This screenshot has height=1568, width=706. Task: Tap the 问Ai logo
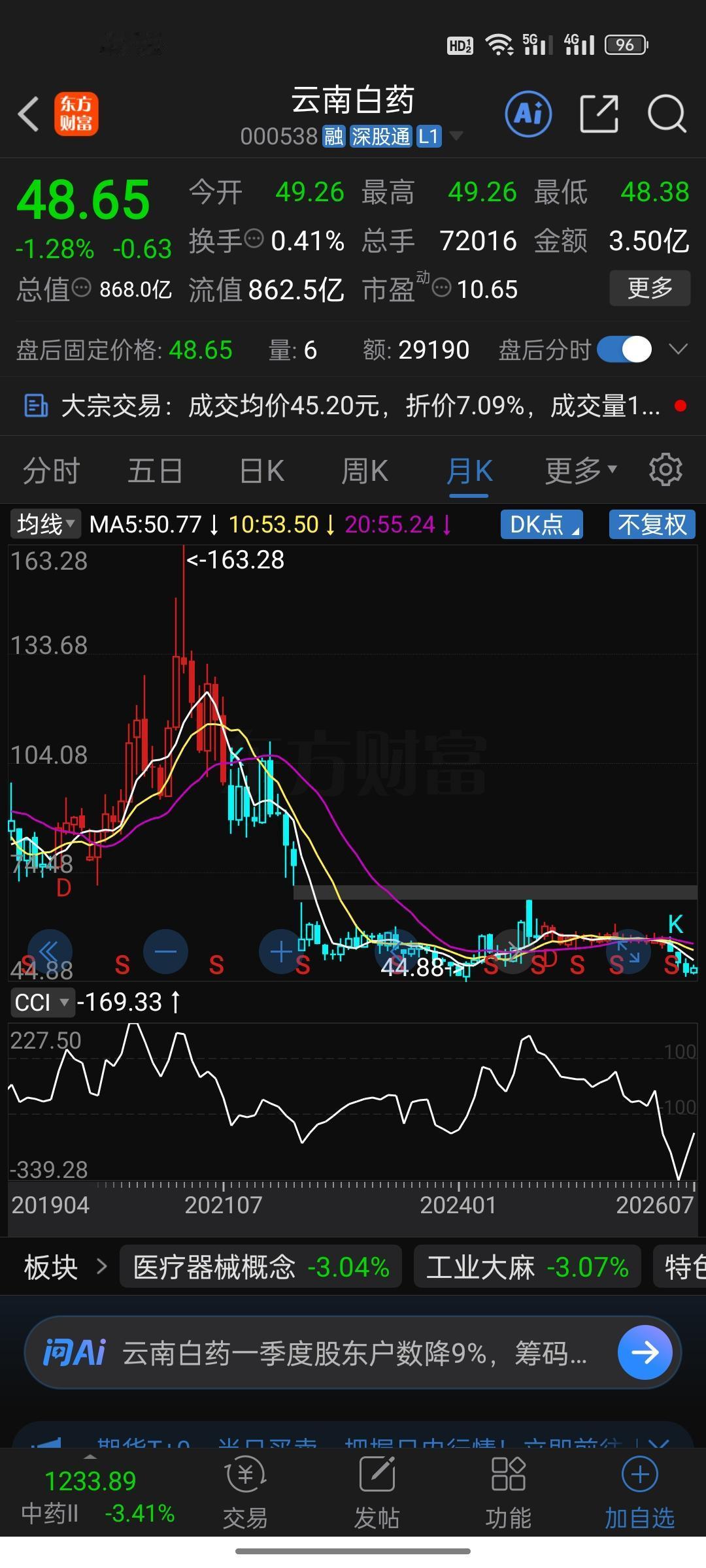coord(74,1352)
